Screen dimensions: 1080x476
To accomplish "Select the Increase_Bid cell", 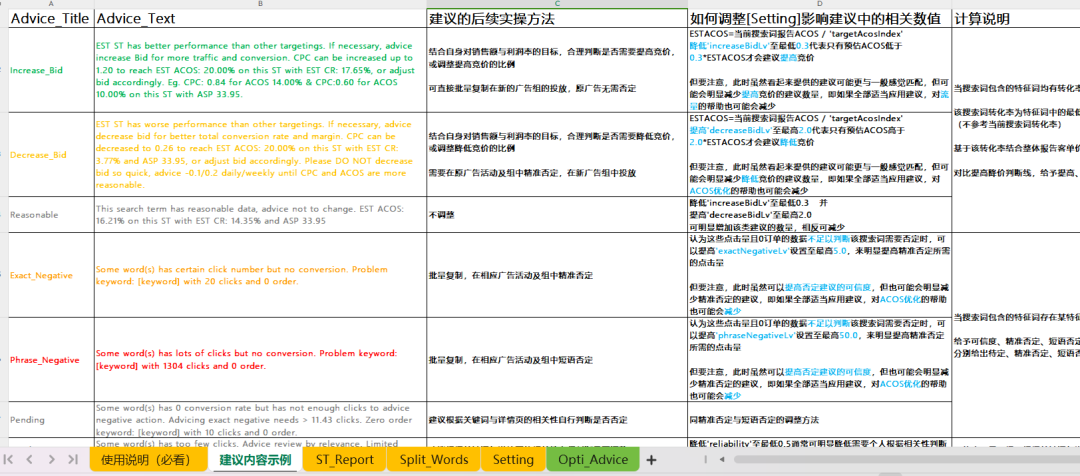I will click(x=52, y=70).
